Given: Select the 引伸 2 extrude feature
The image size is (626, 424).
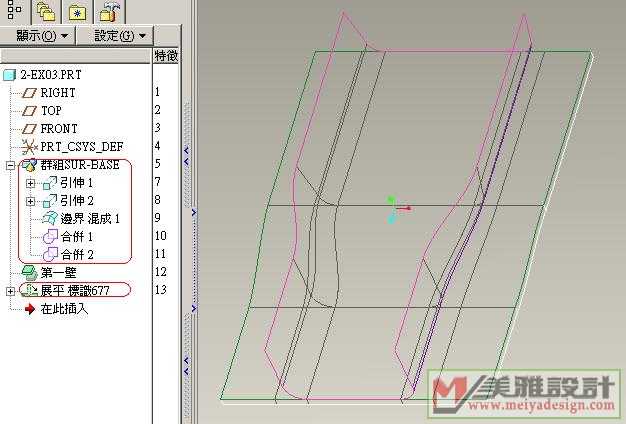Looking at the screenshot, I should 77,200.
